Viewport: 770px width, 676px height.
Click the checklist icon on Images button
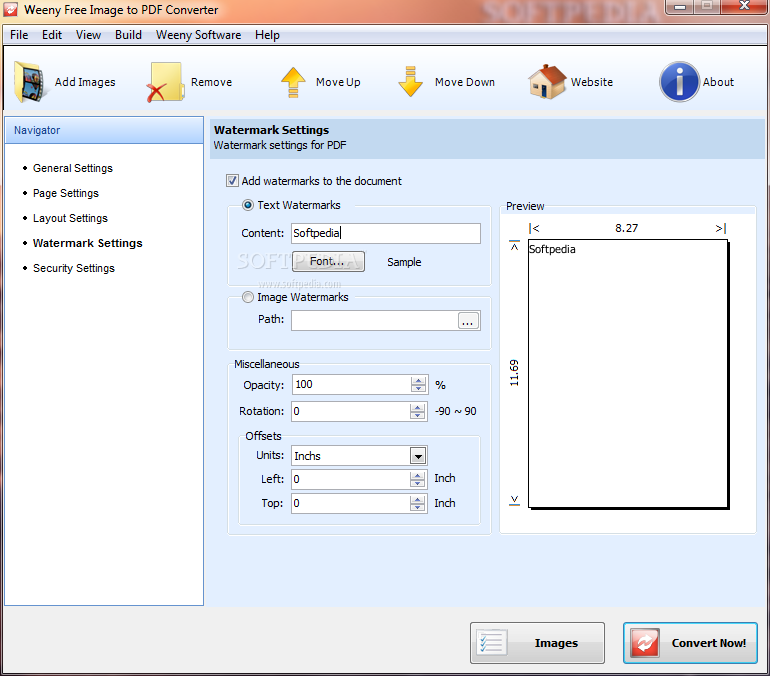click(x=492, y=643)
